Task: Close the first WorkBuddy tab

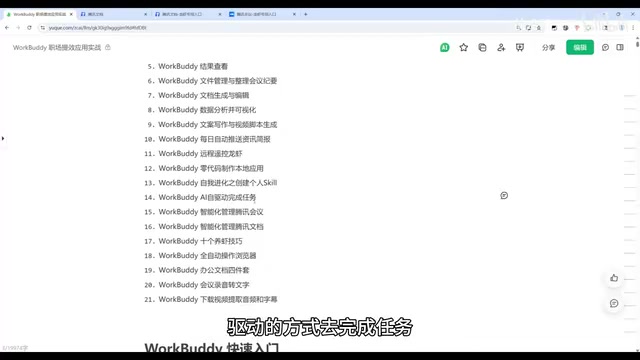Action: click(x=71, y=14)
